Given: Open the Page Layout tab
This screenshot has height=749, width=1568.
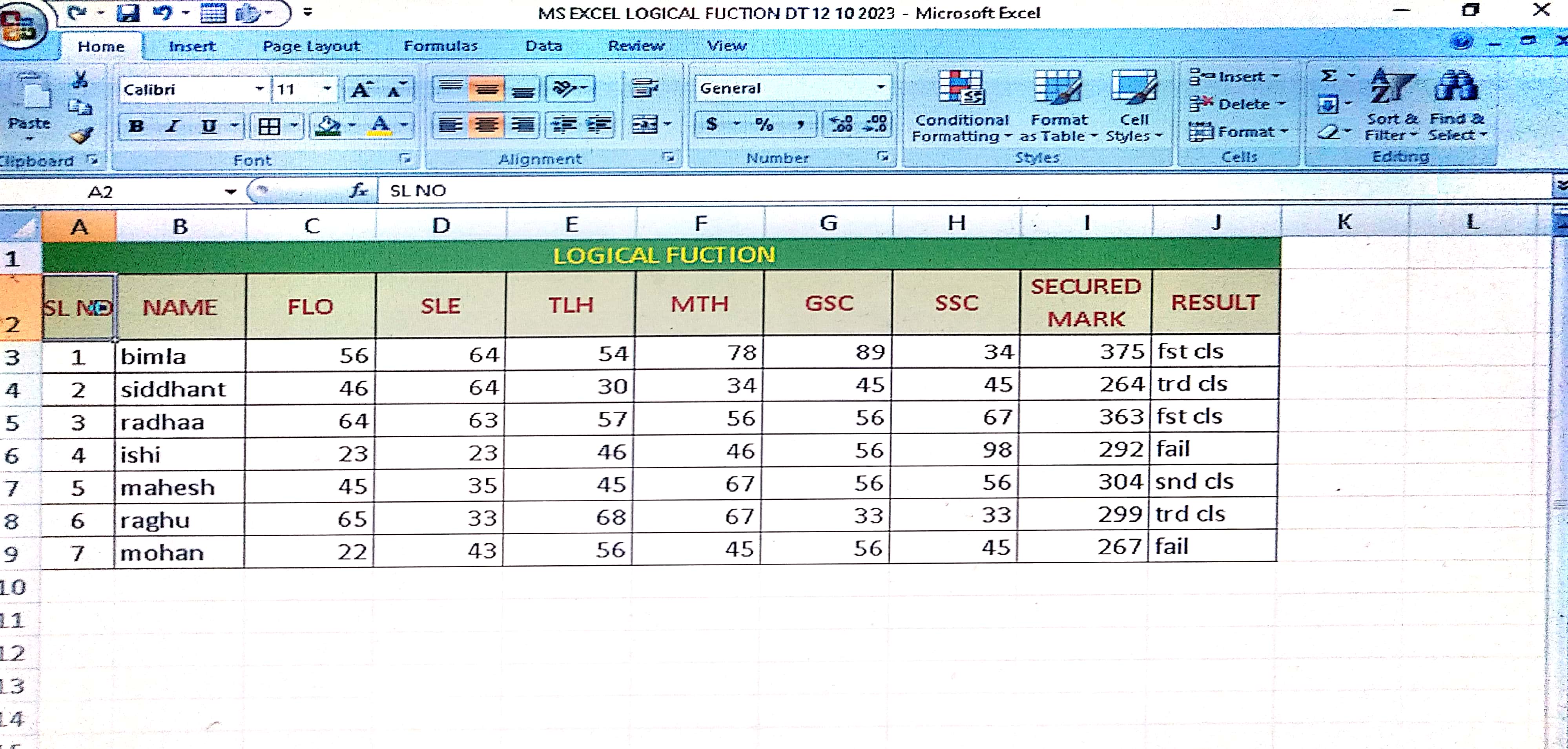Looking at the screenshot, I should (x=311, y=46).
